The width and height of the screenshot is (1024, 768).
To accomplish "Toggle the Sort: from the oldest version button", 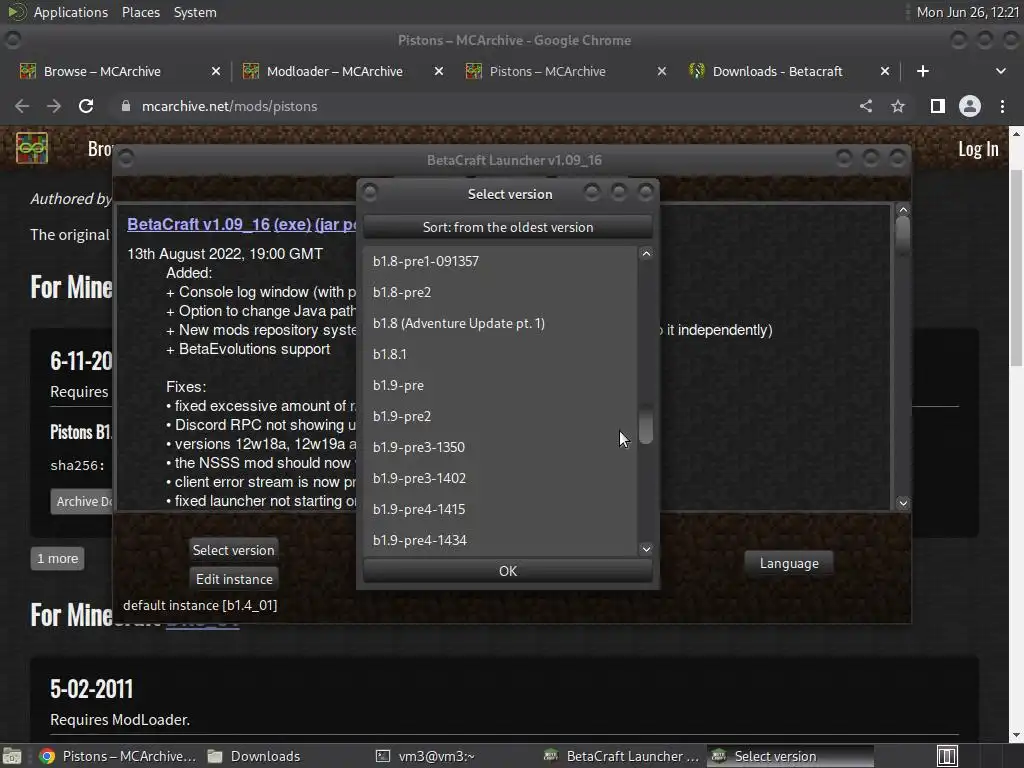I will (x=507, y=227).
